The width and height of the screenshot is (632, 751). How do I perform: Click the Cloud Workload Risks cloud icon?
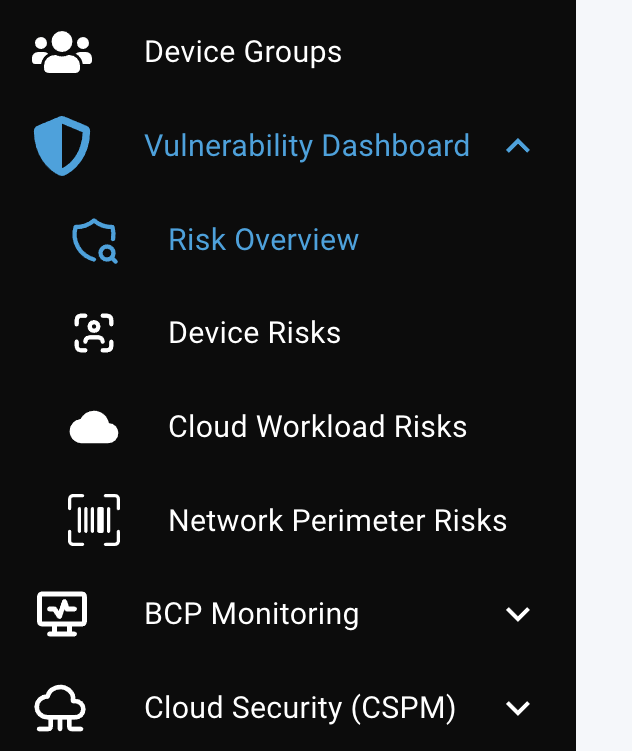94,428
